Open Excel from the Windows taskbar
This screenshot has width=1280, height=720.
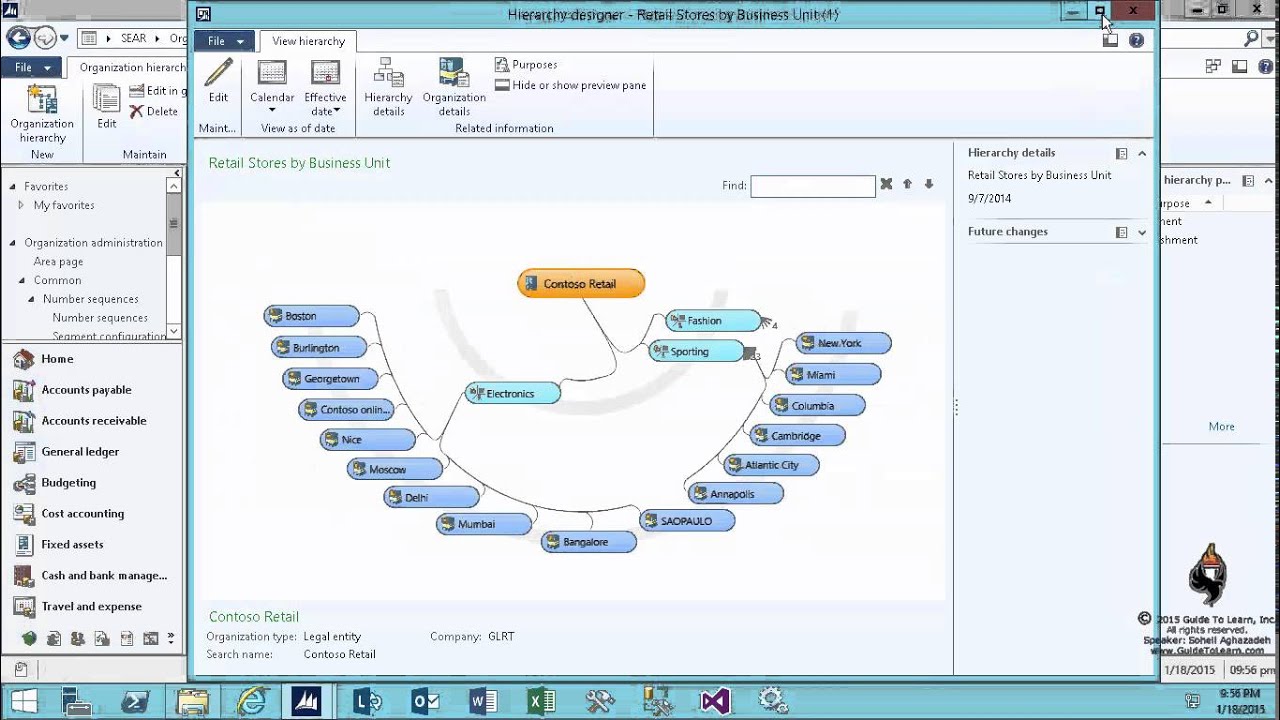[x=541, y=701]
